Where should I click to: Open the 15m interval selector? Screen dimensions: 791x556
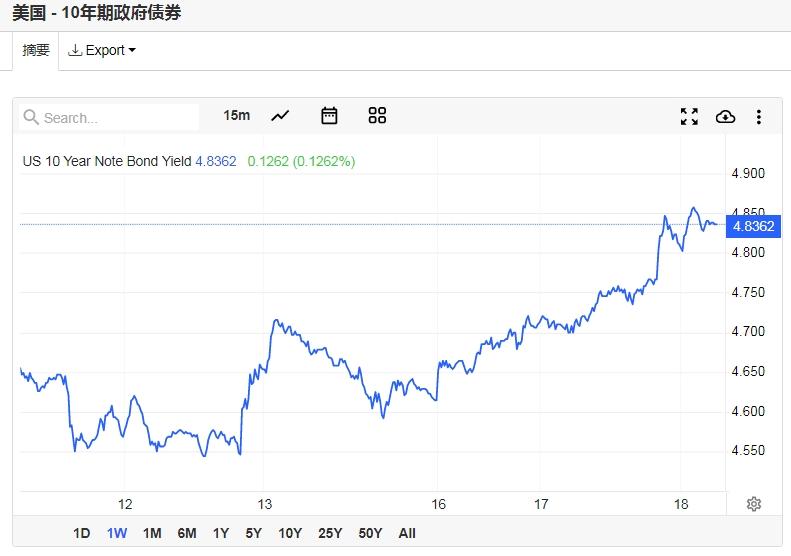[x=237, y=116]
